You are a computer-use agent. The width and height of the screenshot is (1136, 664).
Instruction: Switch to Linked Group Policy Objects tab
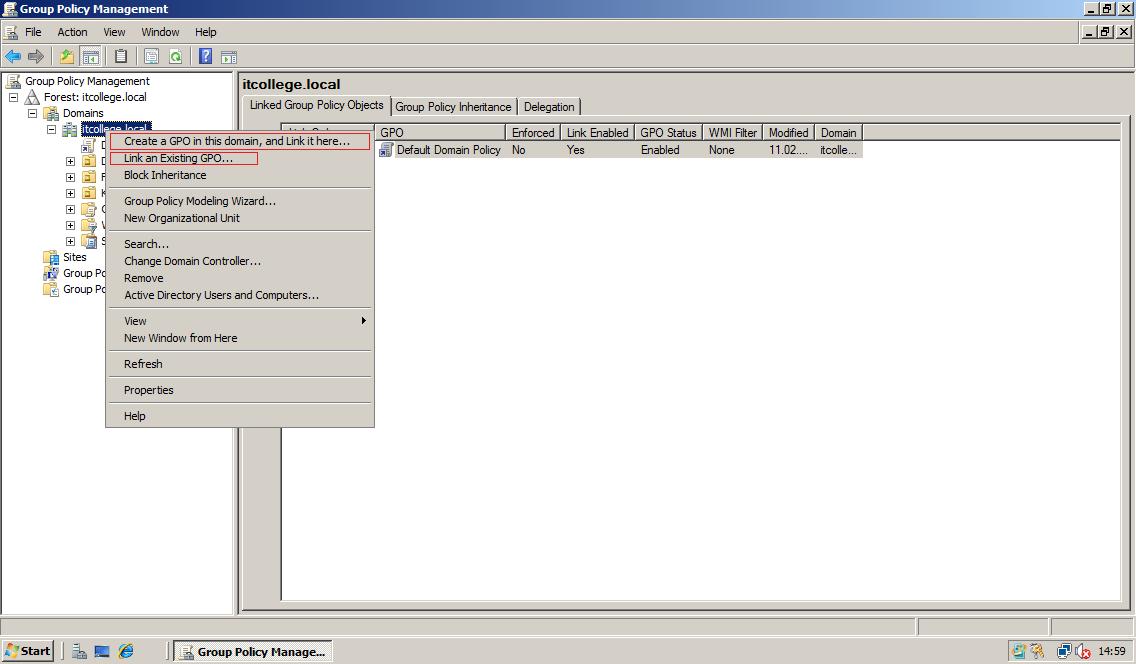coord(317,105)
